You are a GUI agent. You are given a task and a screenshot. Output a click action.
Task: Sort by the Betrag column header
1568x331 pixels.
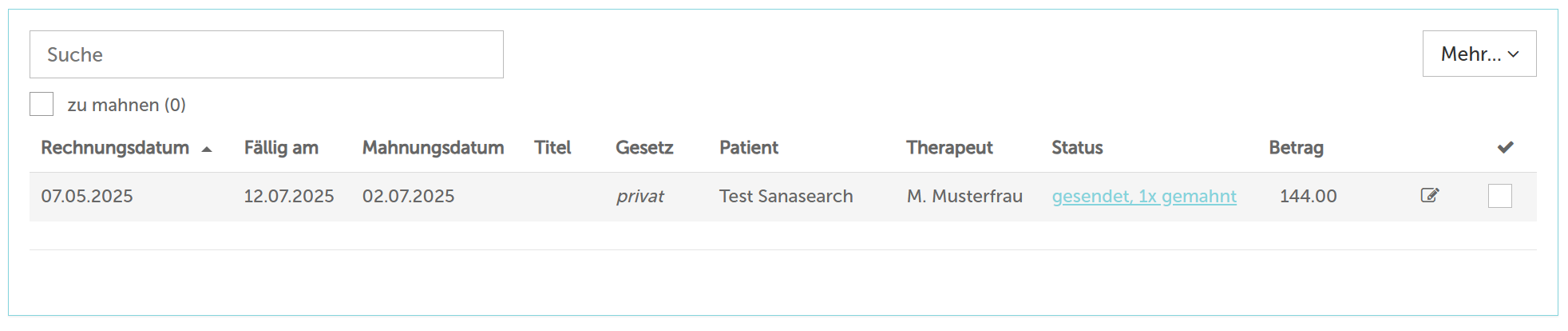[x=1296, y=148]
